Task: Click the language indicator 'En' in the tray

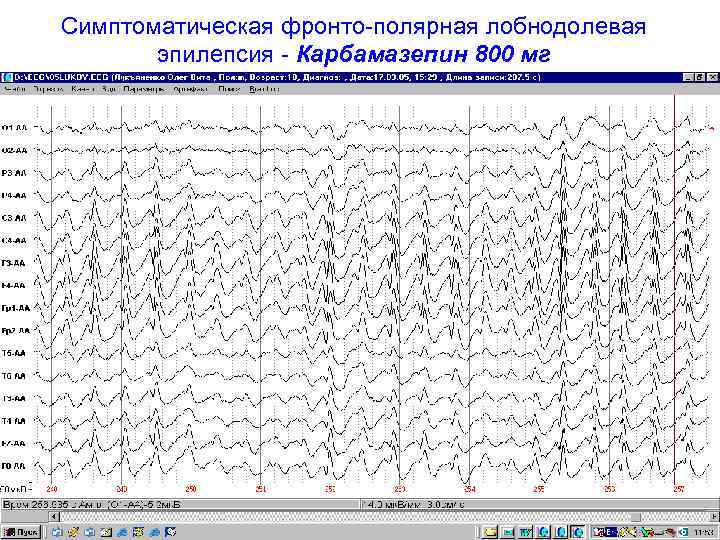Action: coord(610,533)
